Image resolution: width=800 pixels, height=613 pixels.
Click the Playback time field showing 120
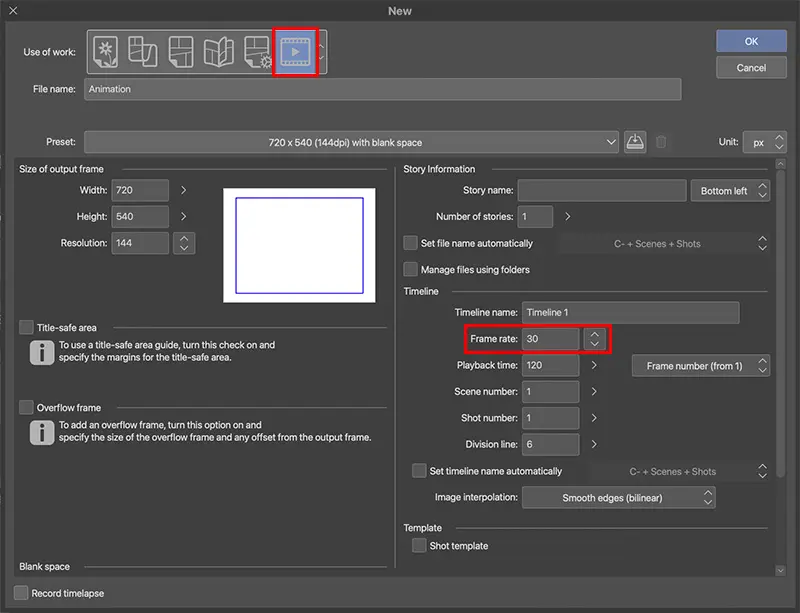point(551,365)
